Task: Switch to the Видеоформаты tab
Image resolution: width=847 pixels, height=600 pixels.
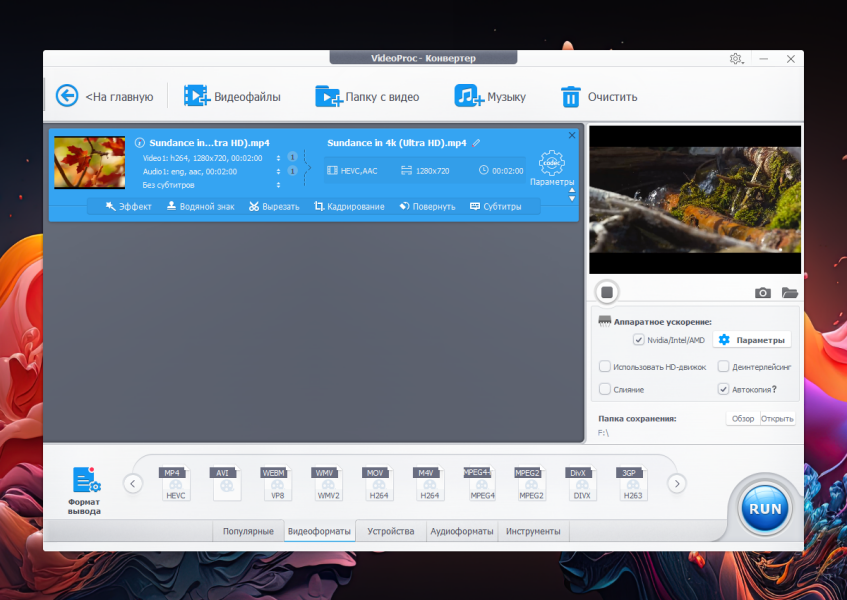Action: 319,531
